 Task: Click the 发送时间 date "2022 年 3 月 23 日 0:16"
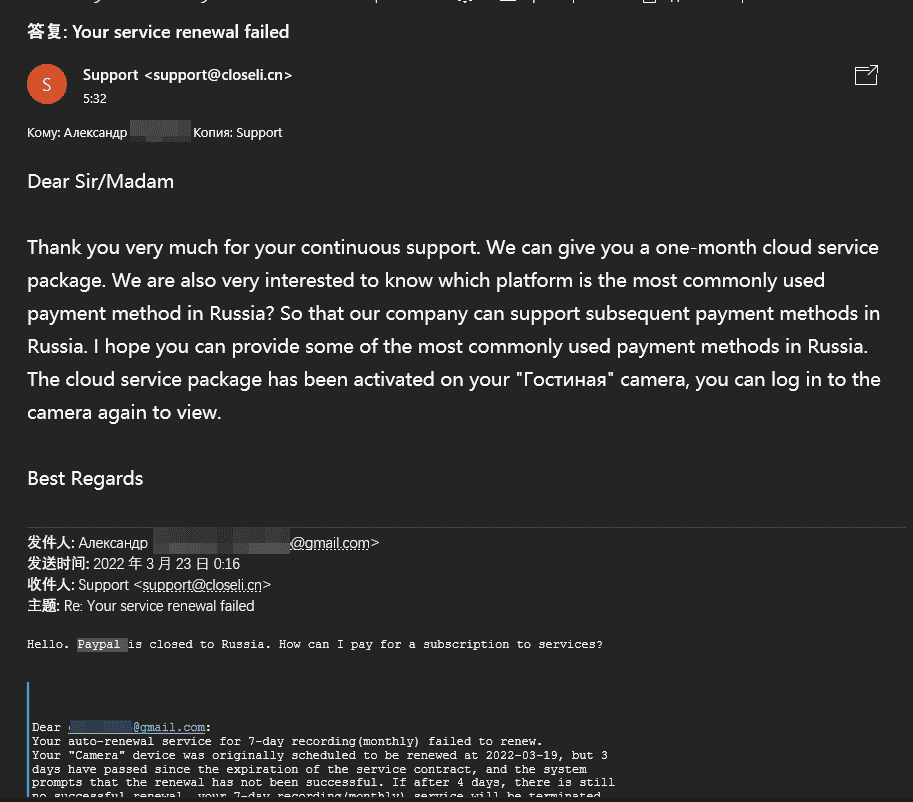[x=166, y=564]
